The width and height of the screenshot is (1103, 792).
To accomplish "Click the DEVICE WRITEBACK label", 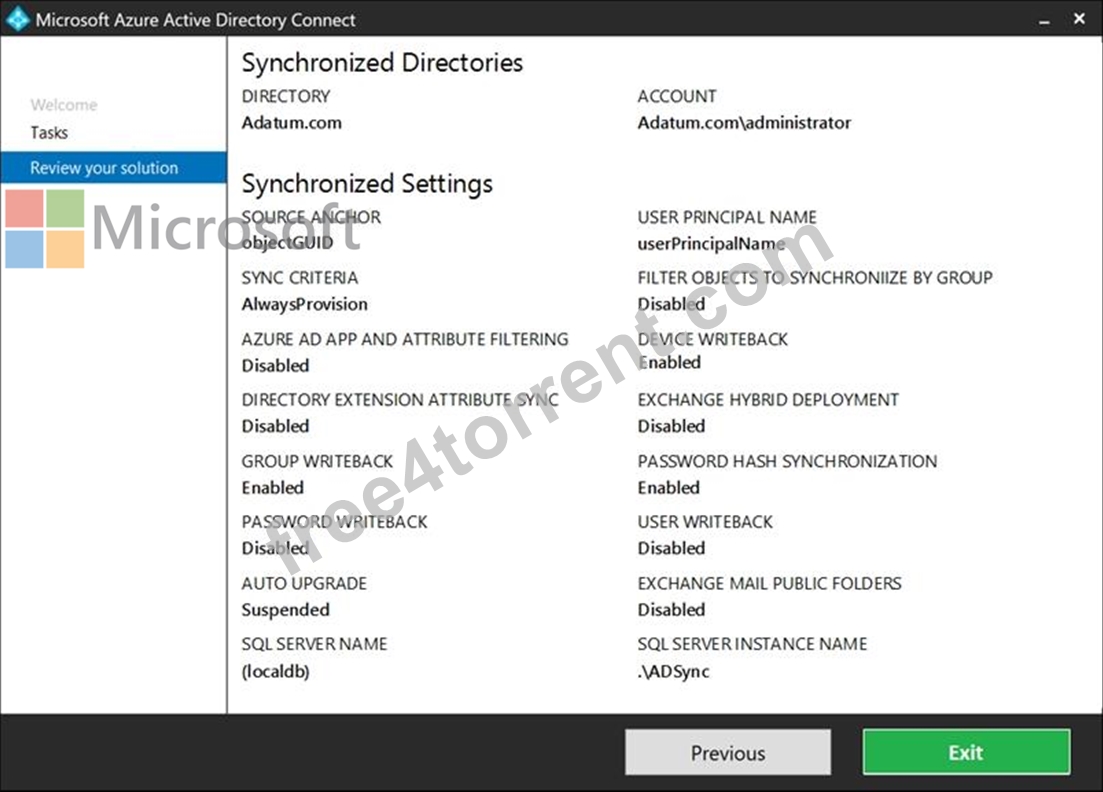I will 713,339.
